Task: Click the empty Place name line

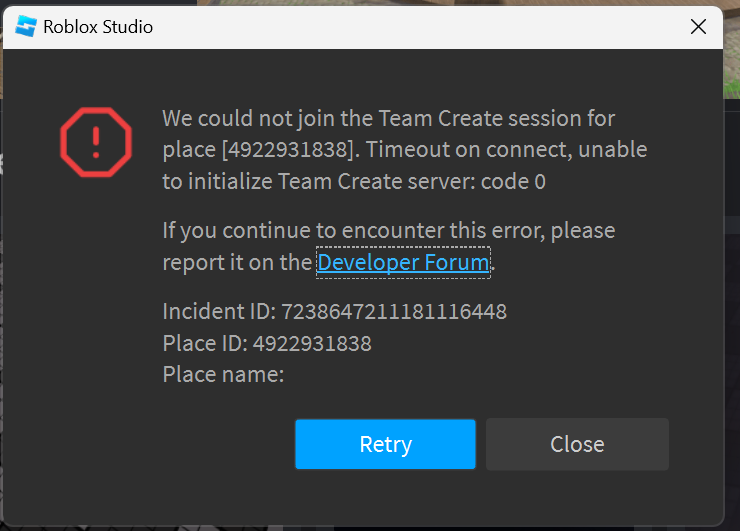Action: [223, 375]
